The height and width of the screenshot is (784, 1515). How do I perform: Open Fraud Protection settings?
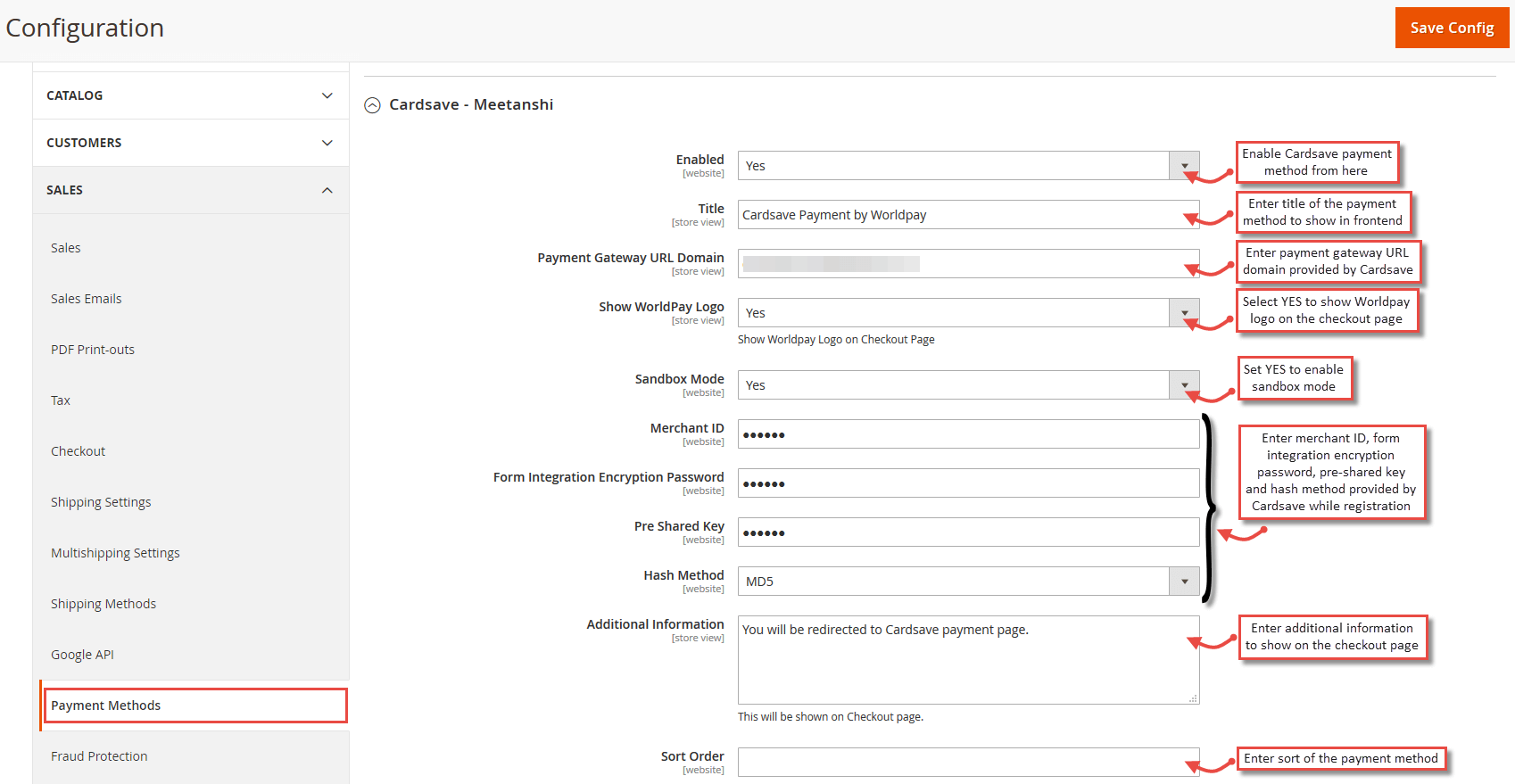[99, 756]
